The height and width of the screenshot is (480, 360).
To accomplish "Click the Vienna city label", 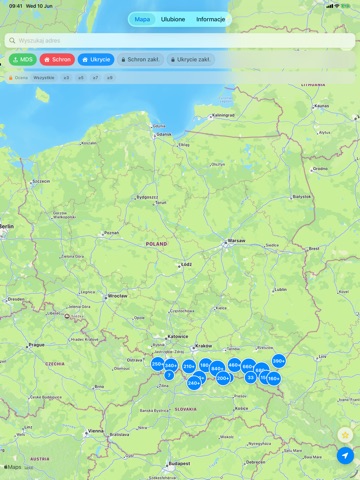I will (x=96, y=431).
